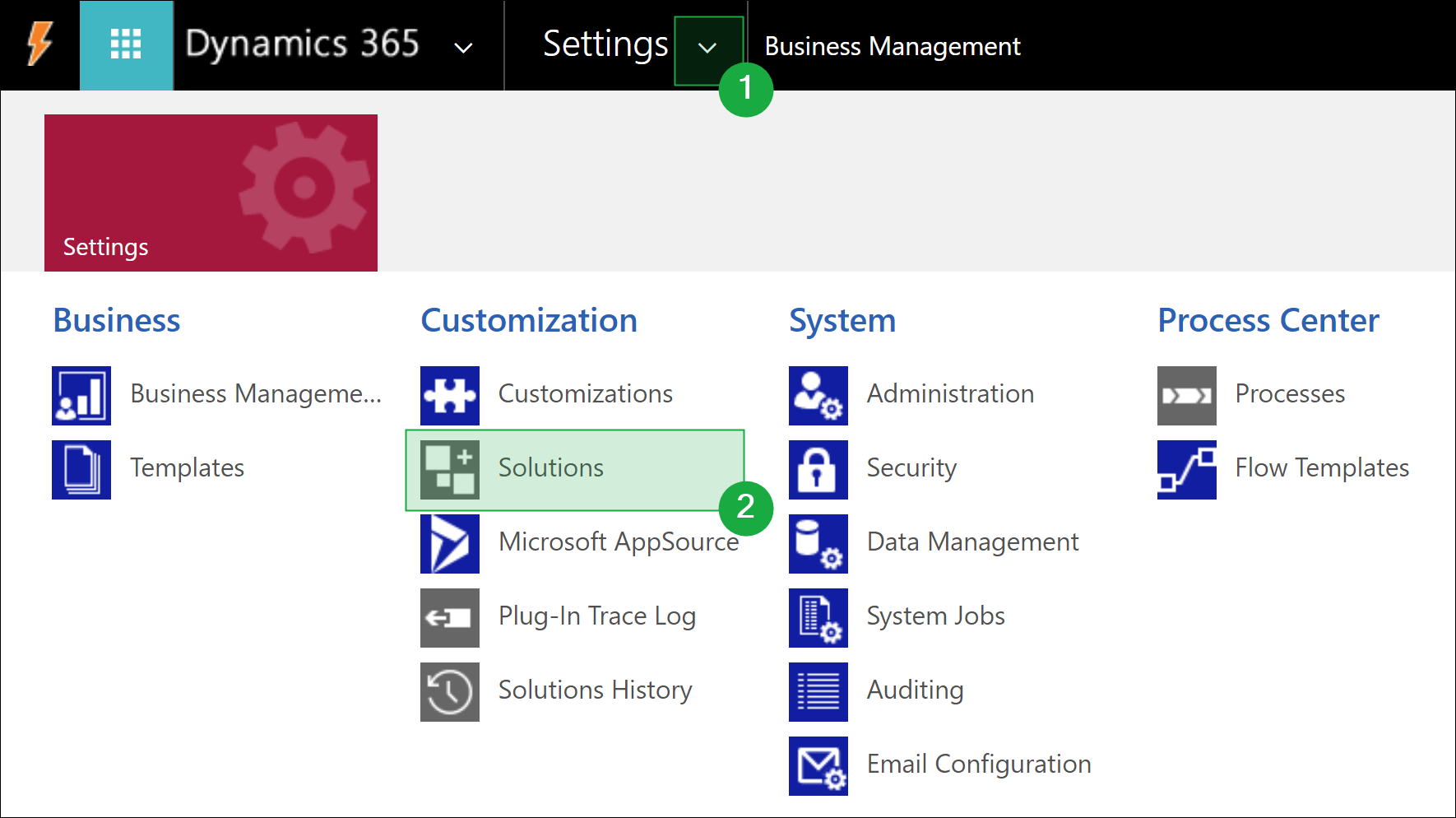Click the Processes arrows icon

pyautogui.click(x=1187, y=396)
